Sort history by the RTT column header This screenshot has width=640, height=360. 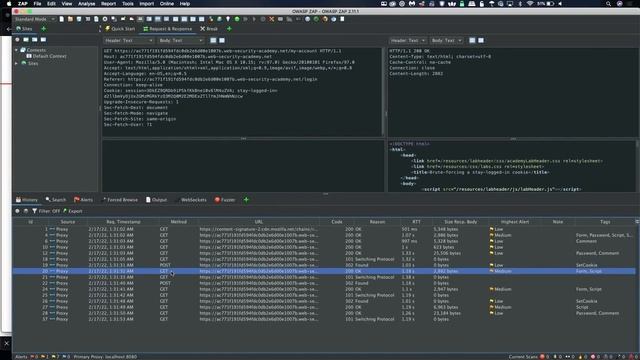tap(416, 222)
